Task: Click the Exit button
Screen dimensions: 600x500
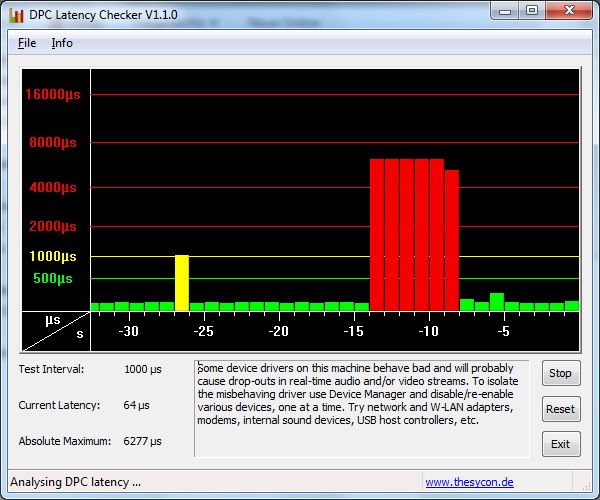Action: (x=561, y=444)
